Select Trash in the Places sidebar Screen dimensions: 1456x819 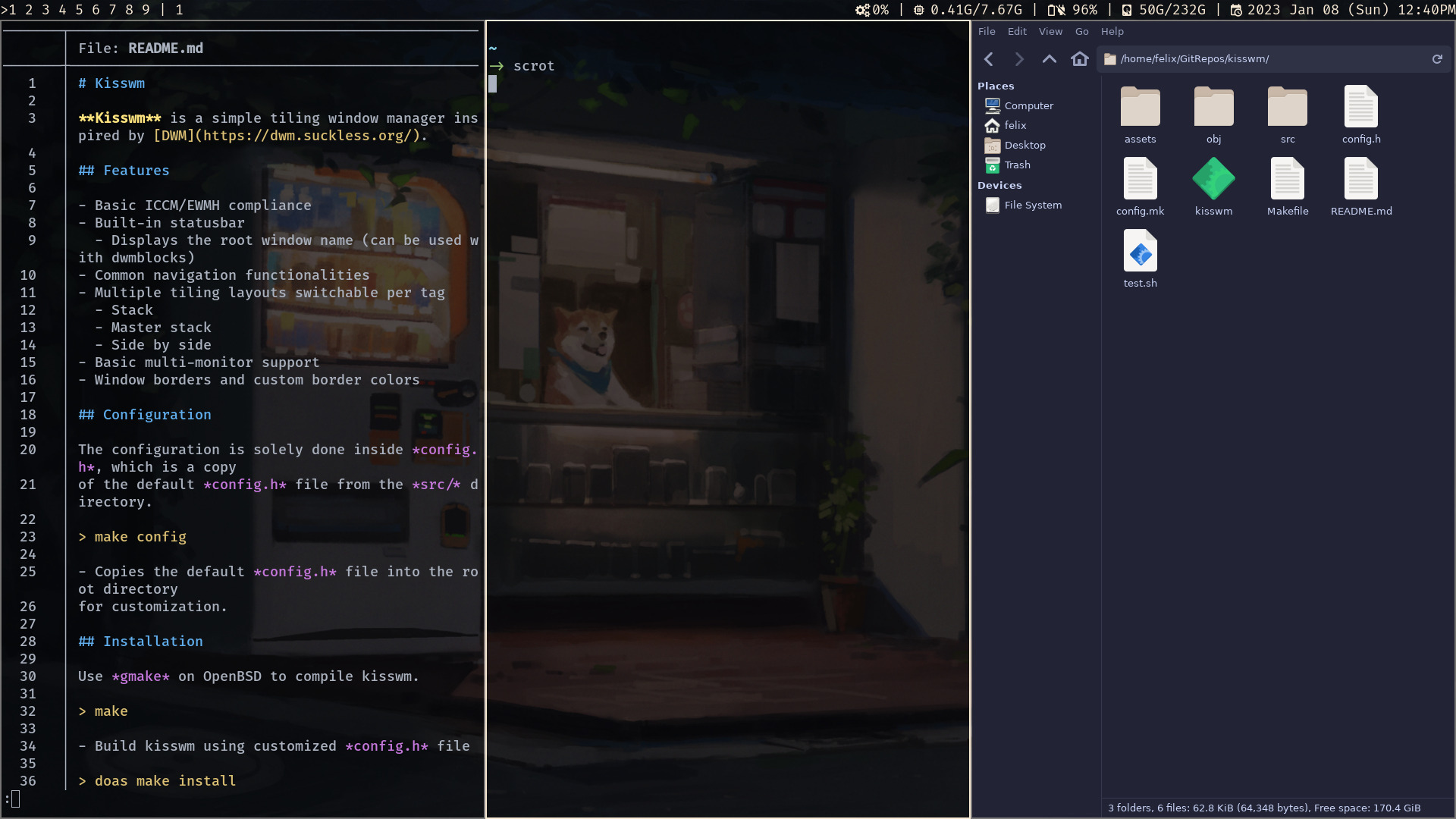click(1017, 165)
